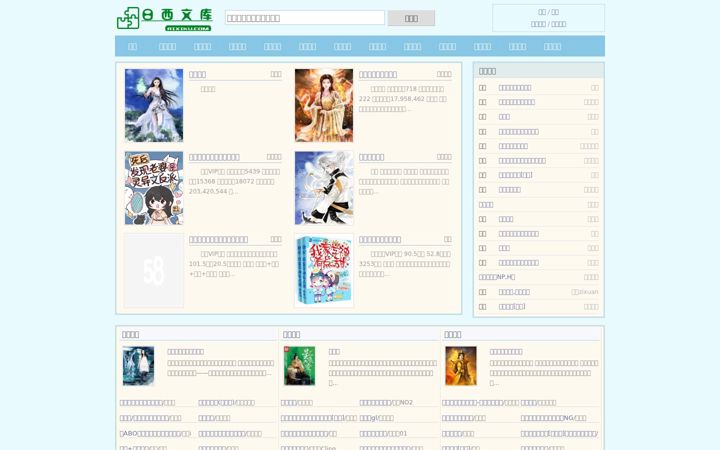720x450 pixels.
Task: Open the bottom list link ending with Cline
Action: pos(308,447)
